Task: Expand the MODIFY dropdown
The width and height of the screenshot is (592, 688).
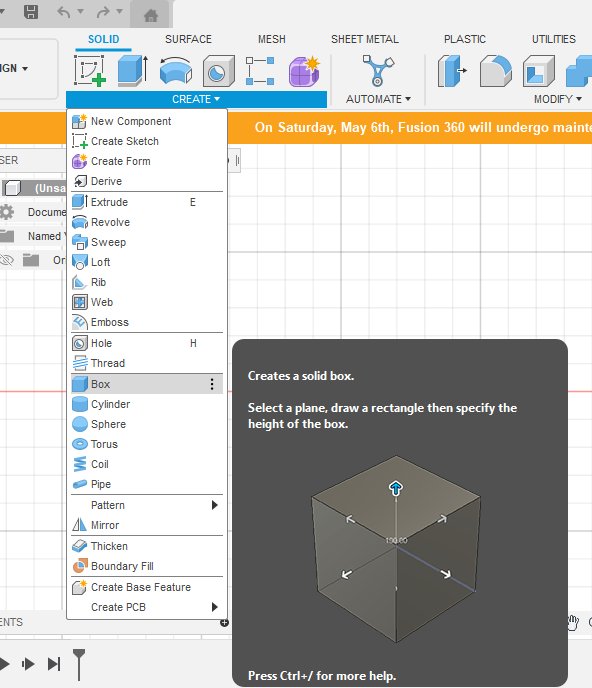Action: [x=558, y=99]
